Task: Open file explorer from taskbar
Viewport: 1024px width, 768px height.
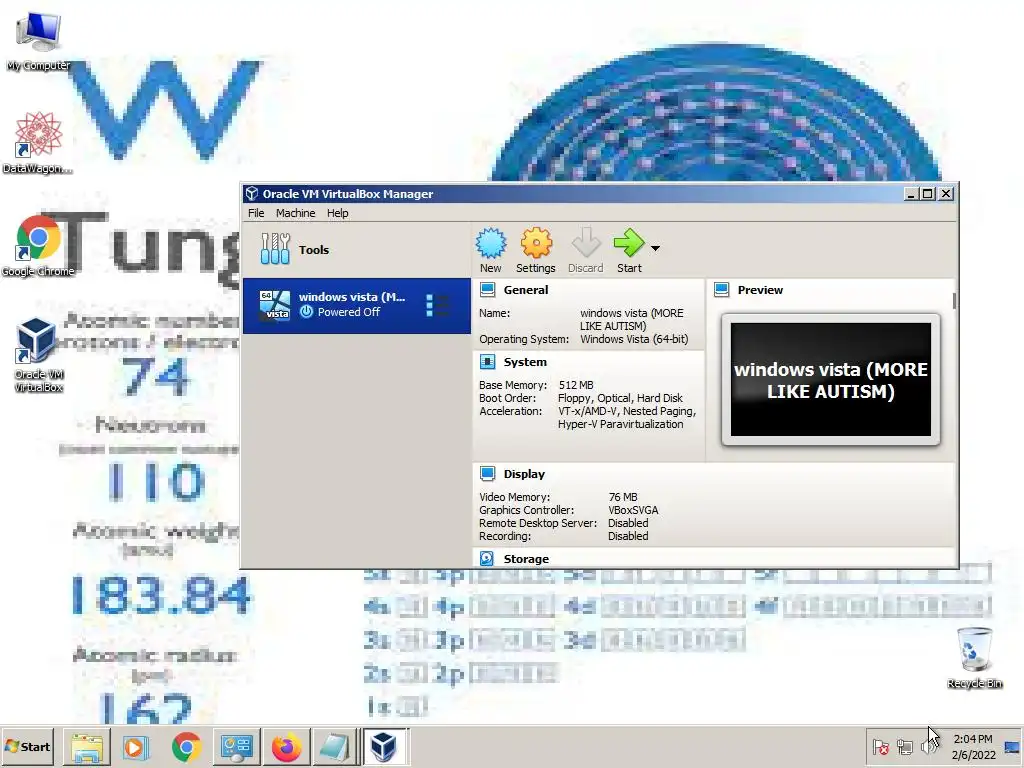Action: click(x=87, y=746)
